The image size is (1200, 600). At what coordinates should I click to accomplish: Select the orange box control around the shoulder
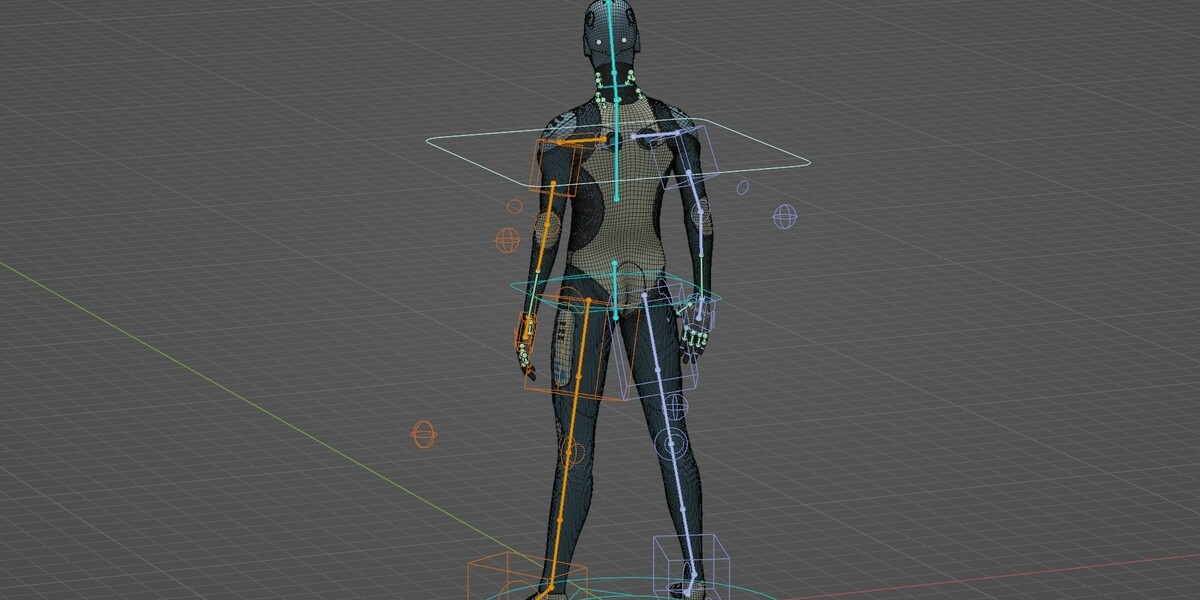click(556, 167)
